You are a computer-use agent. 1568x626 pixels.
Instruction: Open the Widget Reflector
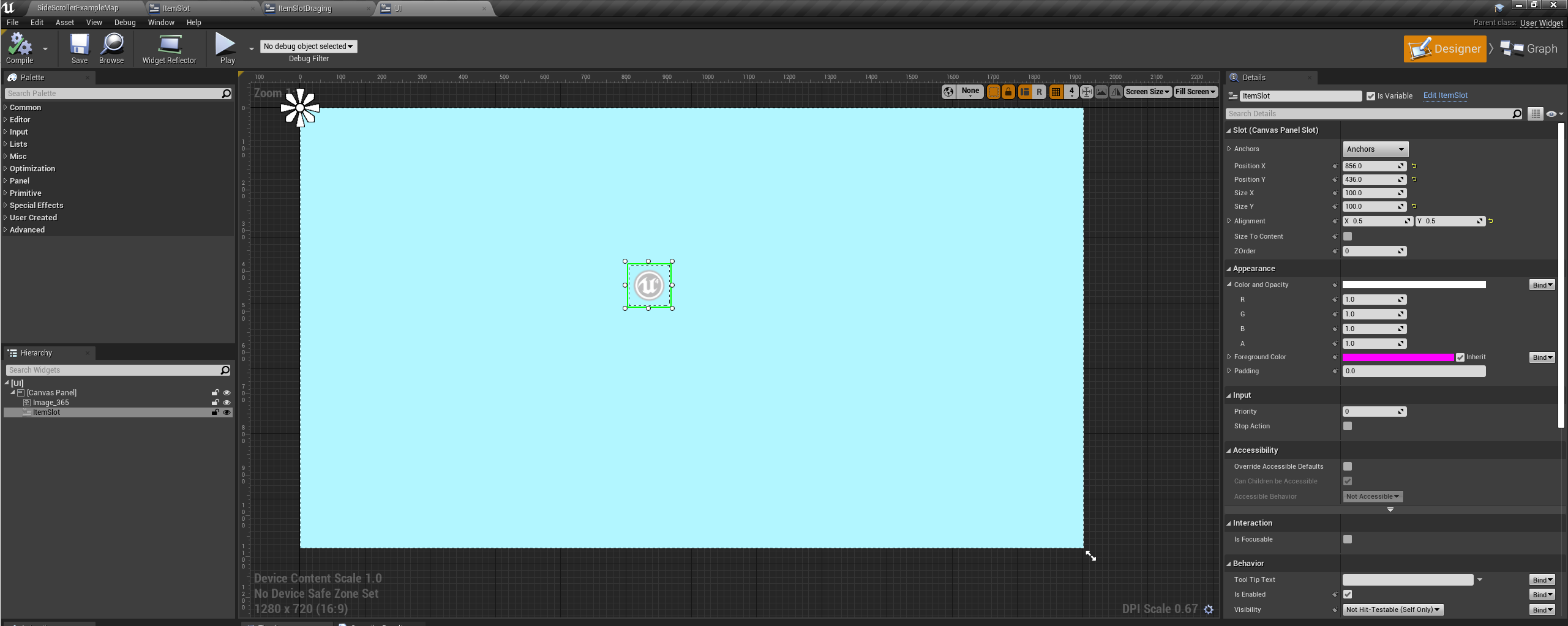tap(170, 48)
